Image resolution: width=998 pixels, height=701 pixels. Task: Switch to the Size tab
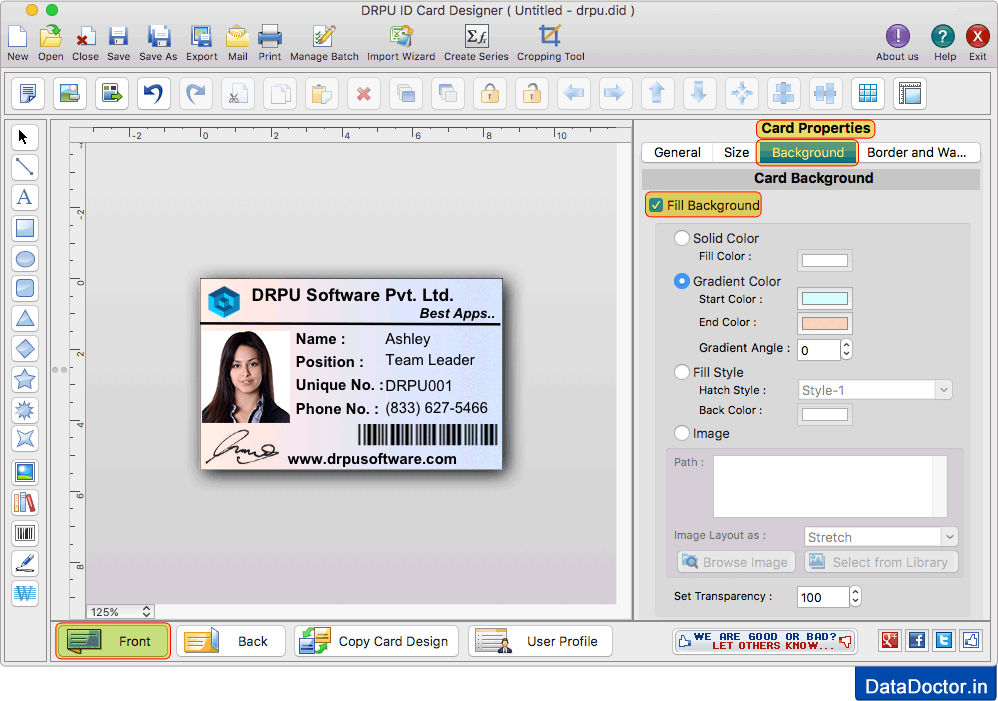coord(736,152)
